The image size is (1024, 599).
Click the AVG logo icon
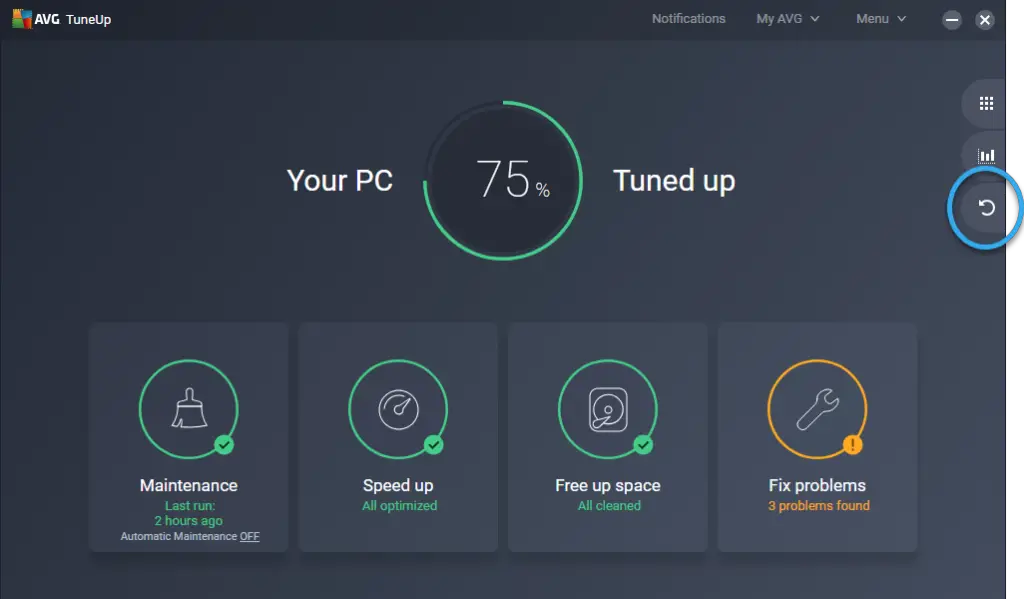click(22, 19)
